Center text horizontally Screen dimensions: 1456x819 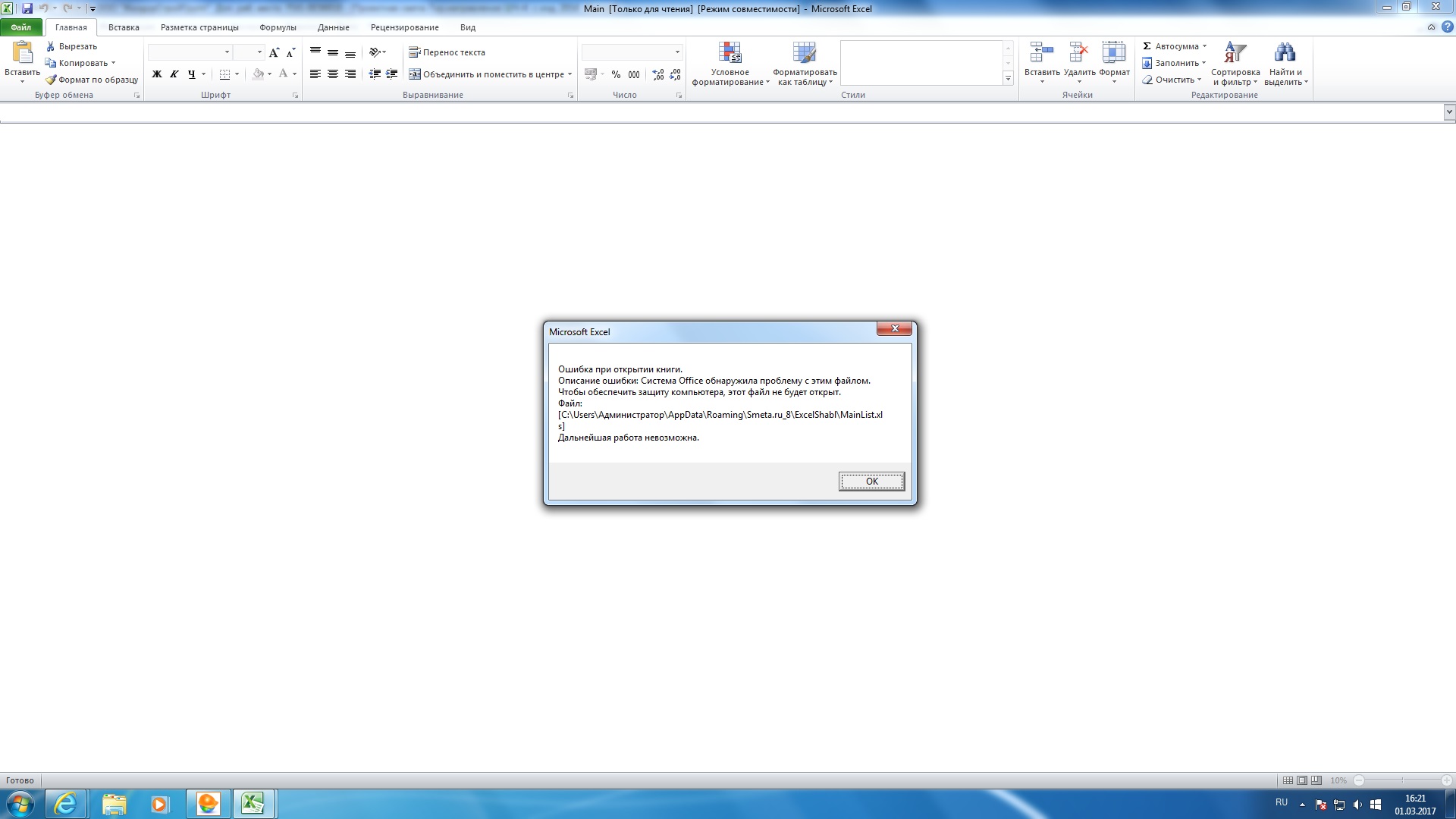click(333, 74)
